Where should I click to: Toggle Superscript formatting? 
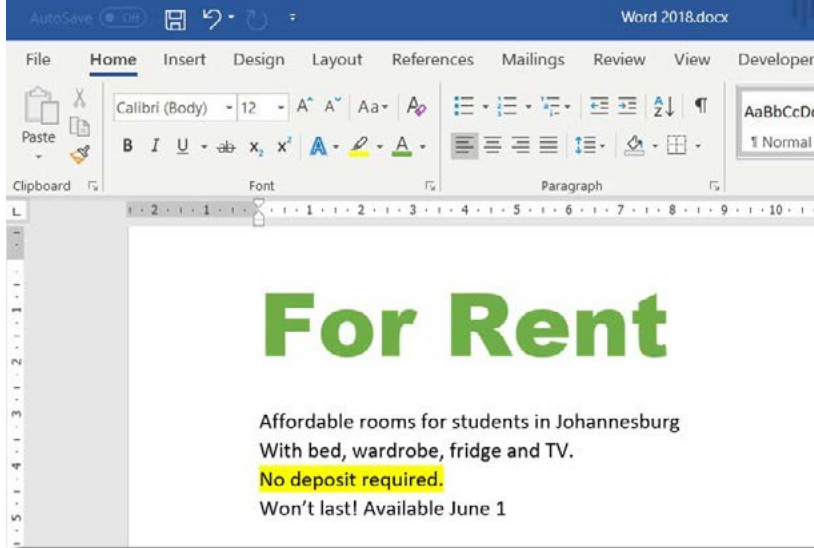pyautogui.click(x=283, y=146)
